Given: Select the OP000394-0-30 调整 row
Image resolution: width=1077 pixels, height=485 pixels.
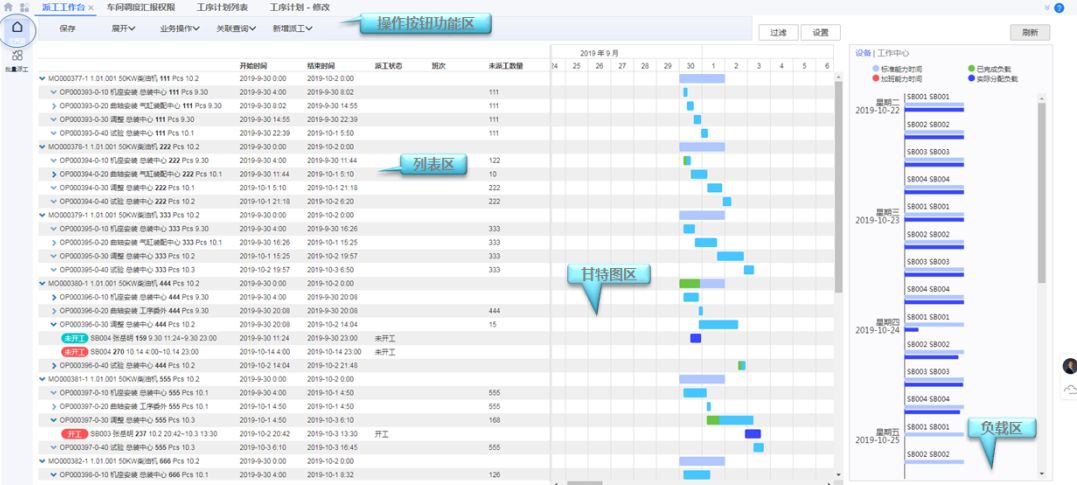Looking at the screenshot, I should pos(294,188).
